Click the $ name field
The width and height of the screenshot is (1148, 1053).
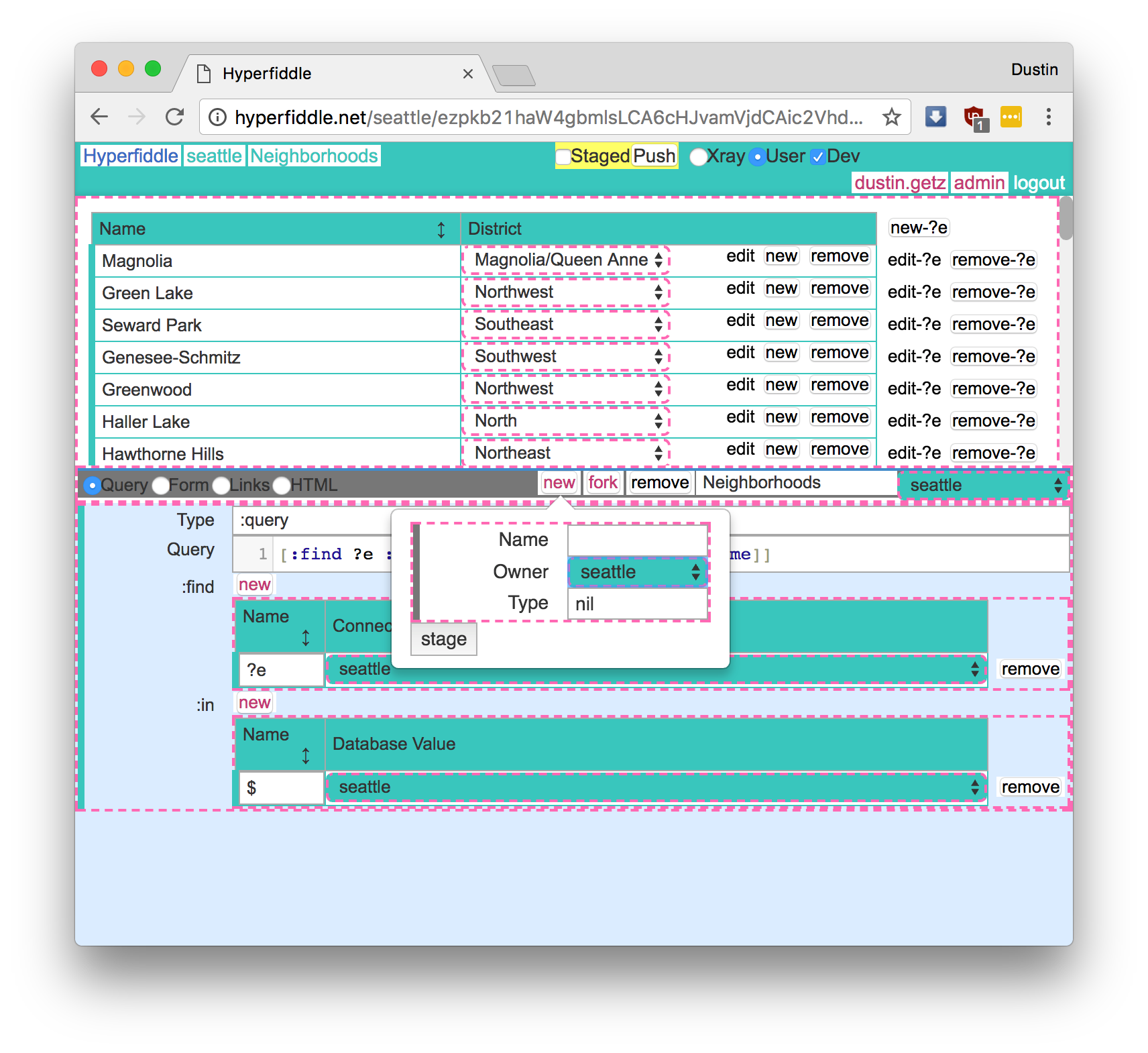pyautogui.click(x=282, y=787)
